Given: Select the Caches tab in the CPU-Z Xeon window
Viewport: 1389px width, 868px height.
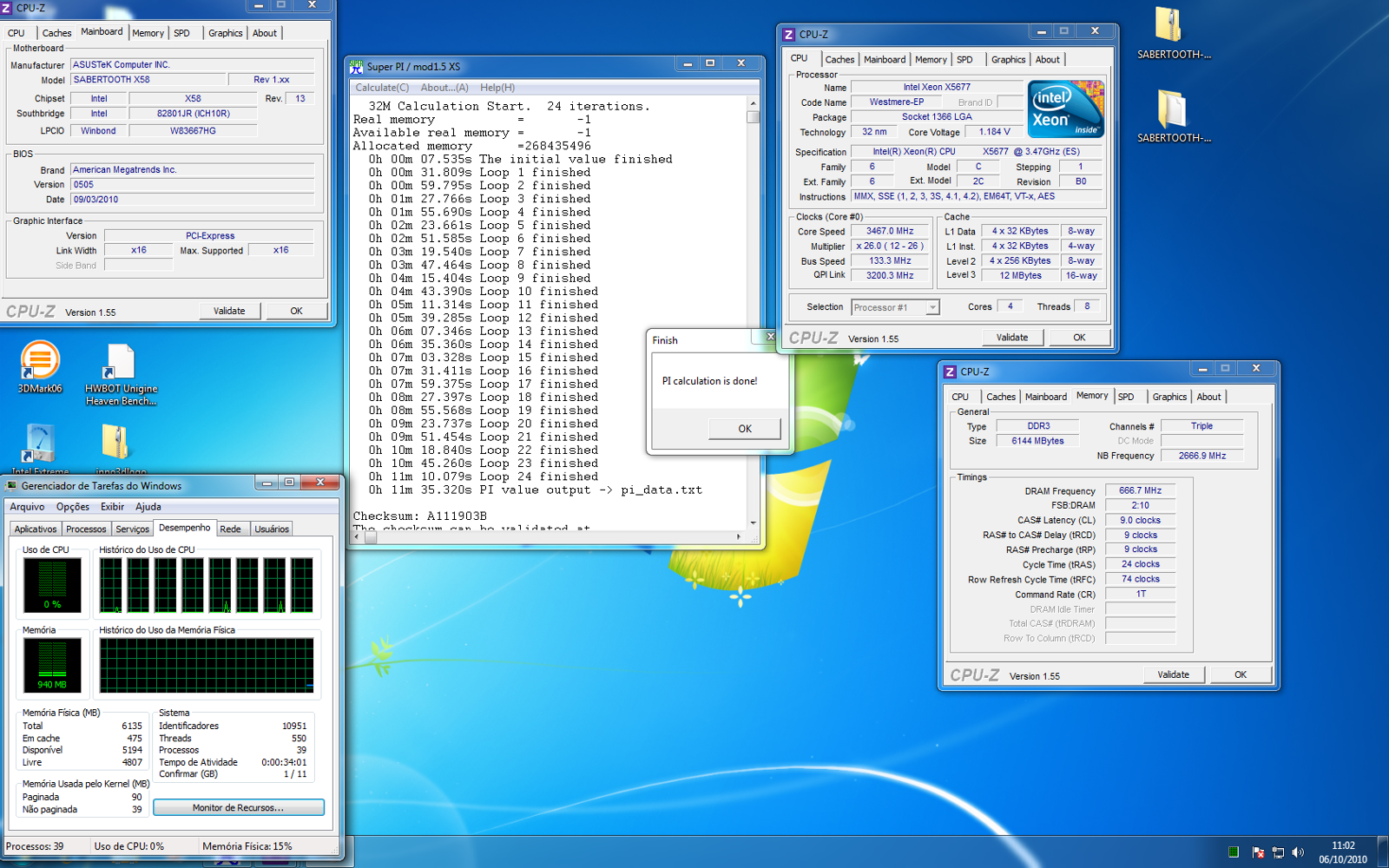Looking at the screenshot, I should [839, 60].
